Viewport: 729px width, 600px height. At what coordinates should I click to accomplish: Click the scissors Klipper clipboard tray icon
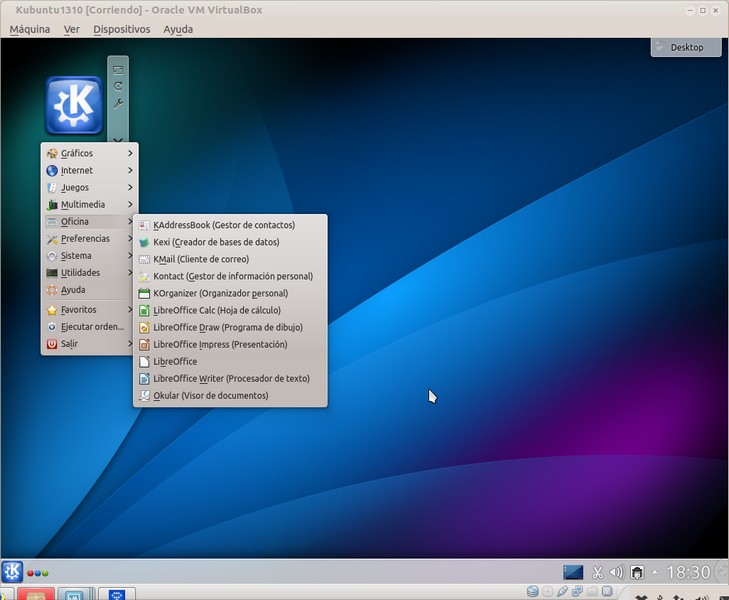pos(597,572)
